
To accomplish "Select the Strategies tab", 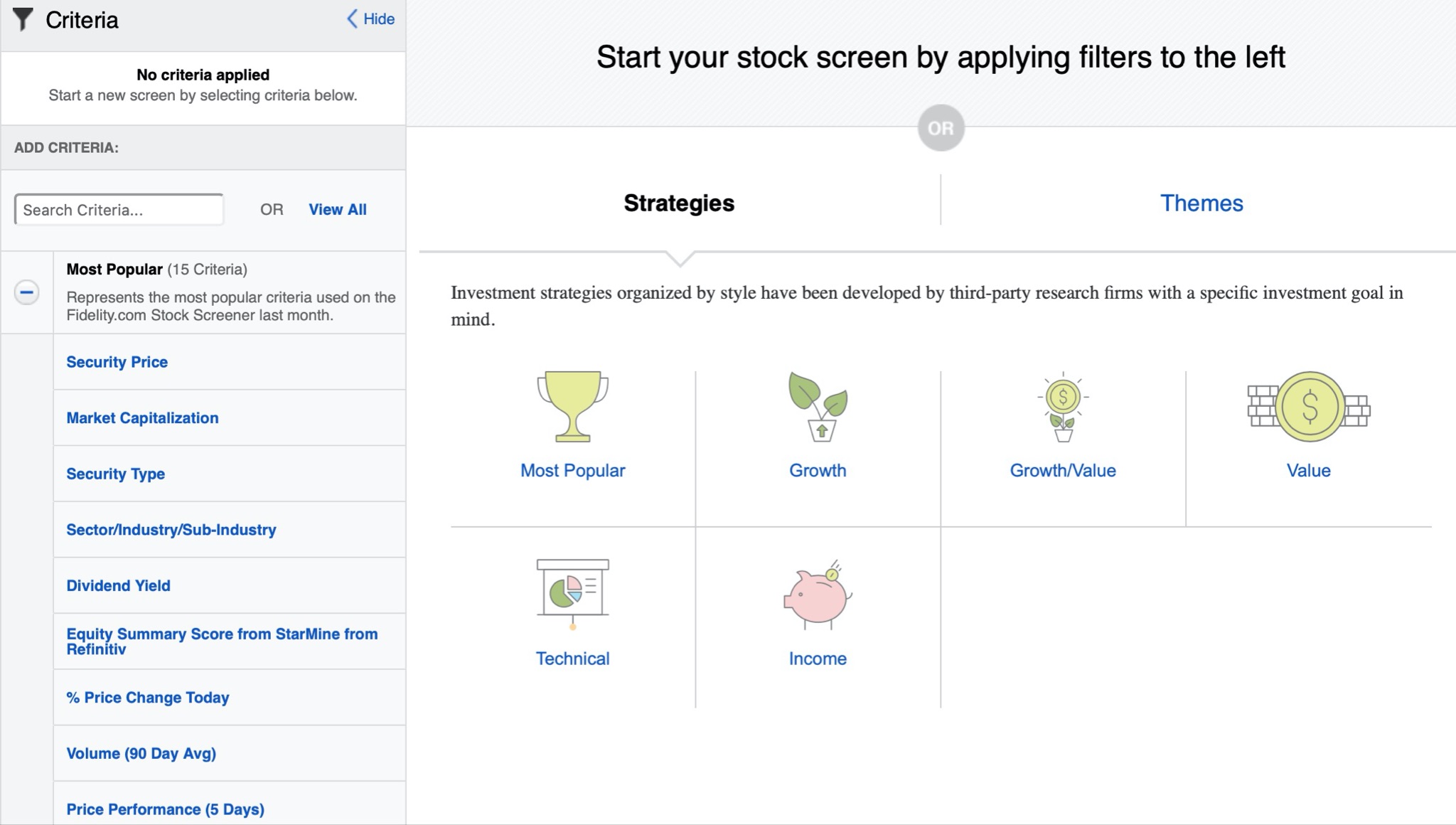I will coord(679,203).
